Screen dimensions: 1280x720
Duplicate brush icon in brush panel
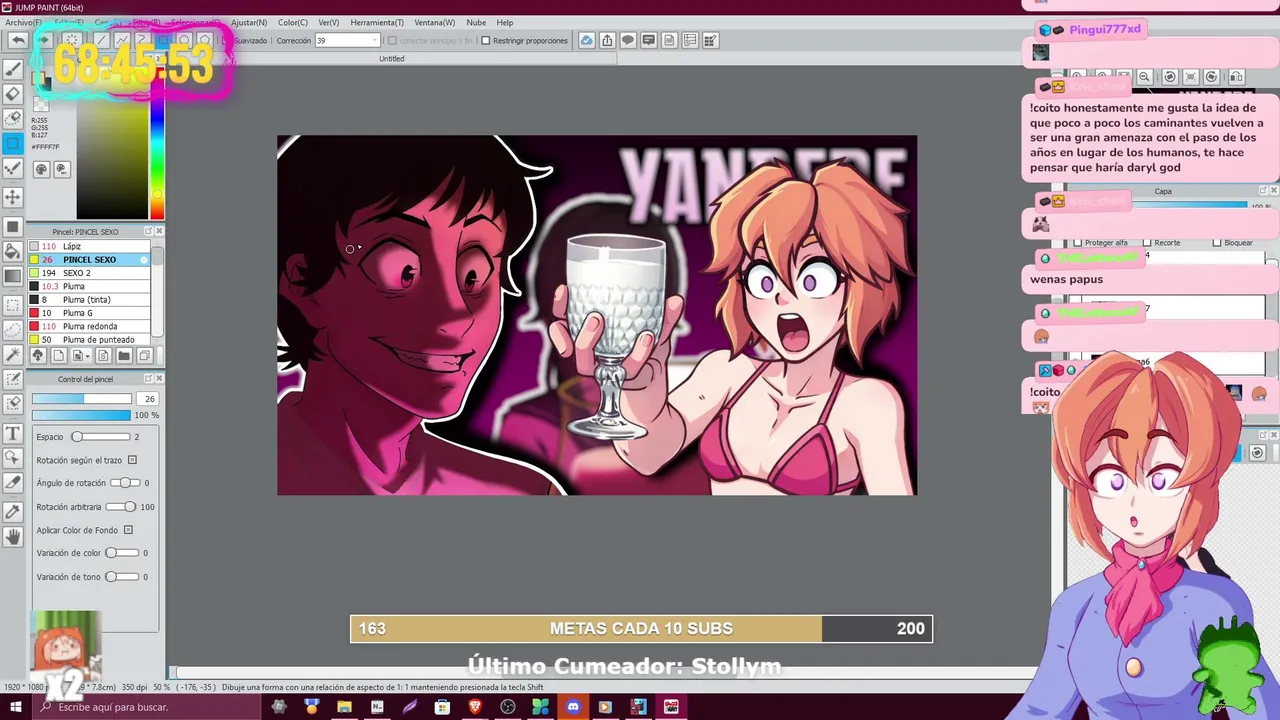[145, 356]
